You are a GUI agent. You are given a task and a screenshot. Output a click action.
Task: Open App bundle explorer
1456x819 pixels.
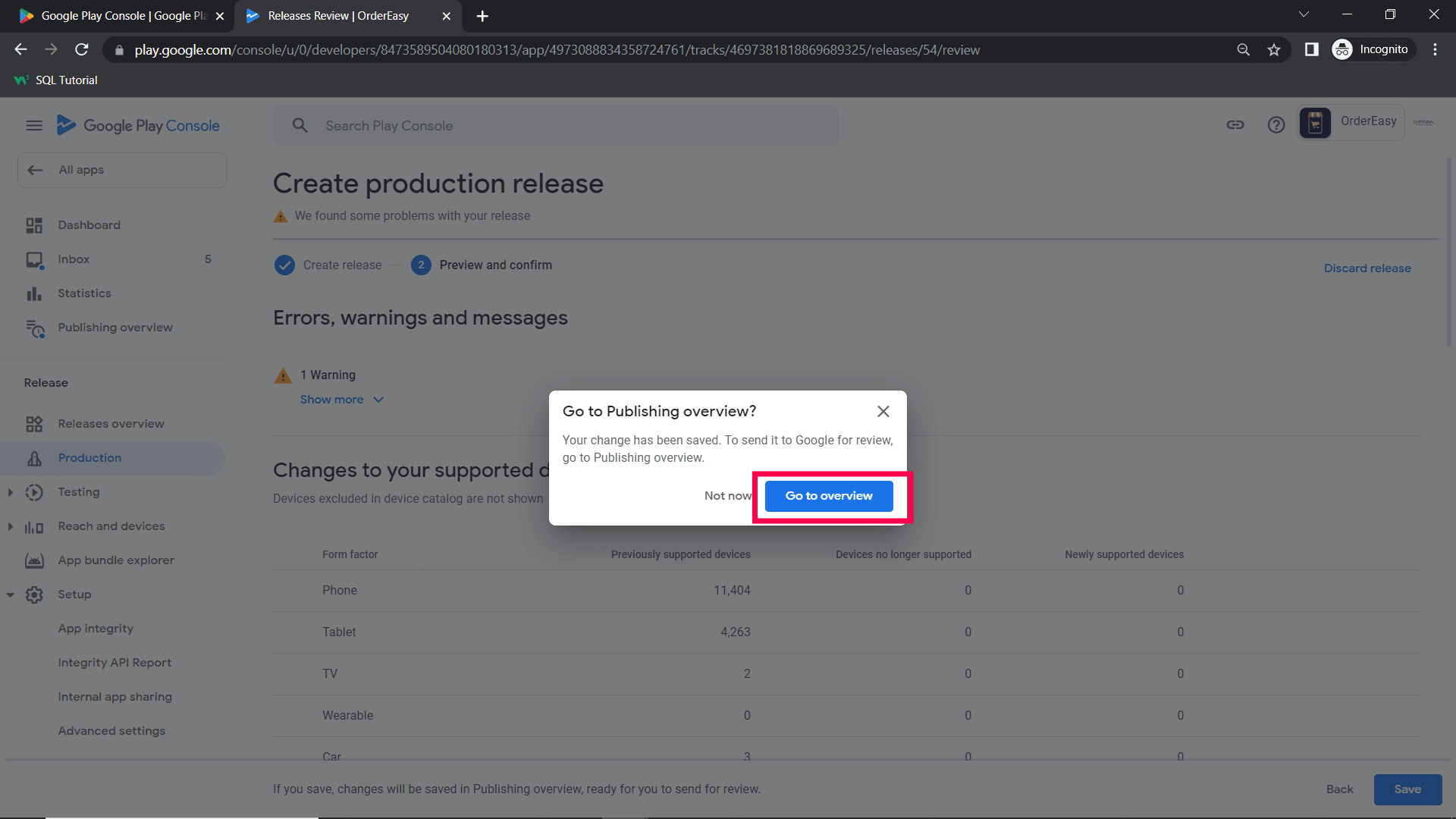(116, 560)
